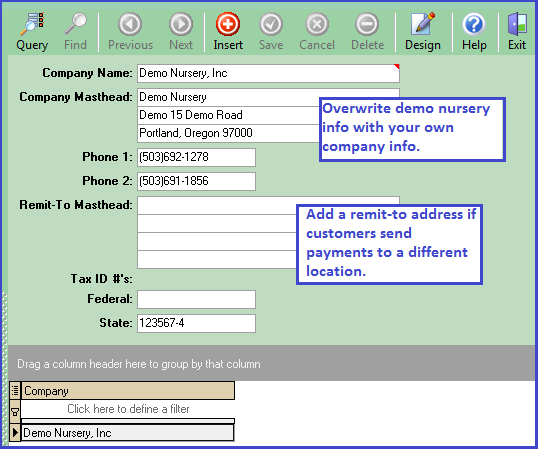538x449 pixels.
Task: Click the Company Name field
Action: [x=268, y=73]
